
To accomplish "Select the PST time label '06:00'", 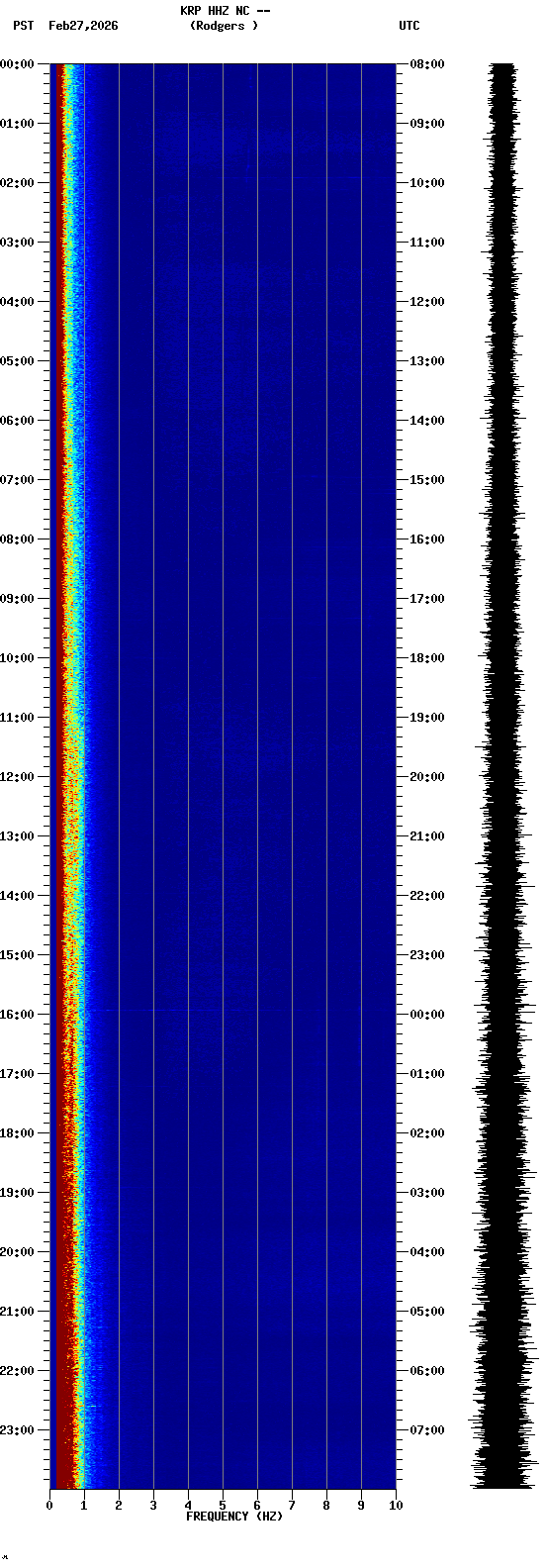I will point(17,421).
